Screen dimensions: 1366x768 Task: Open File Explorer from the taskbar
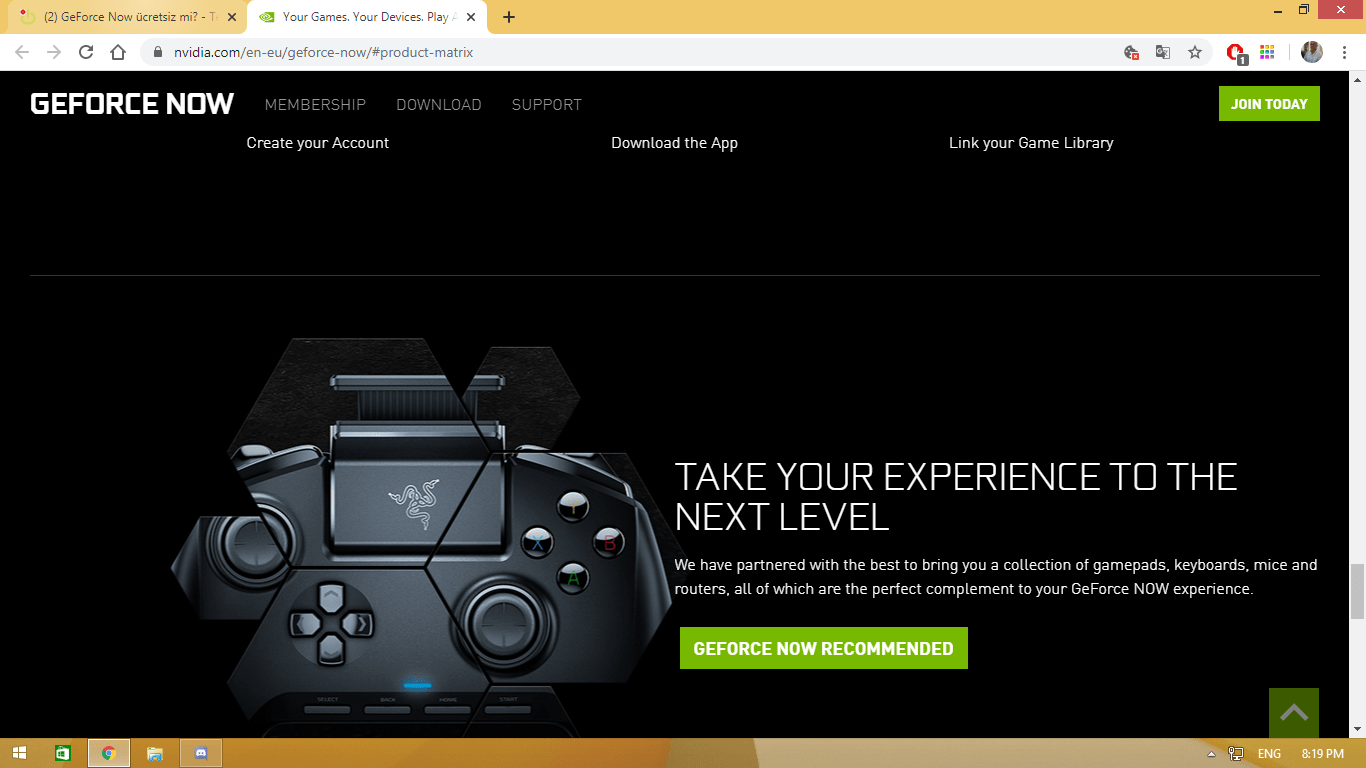click(x=155, y=753)
